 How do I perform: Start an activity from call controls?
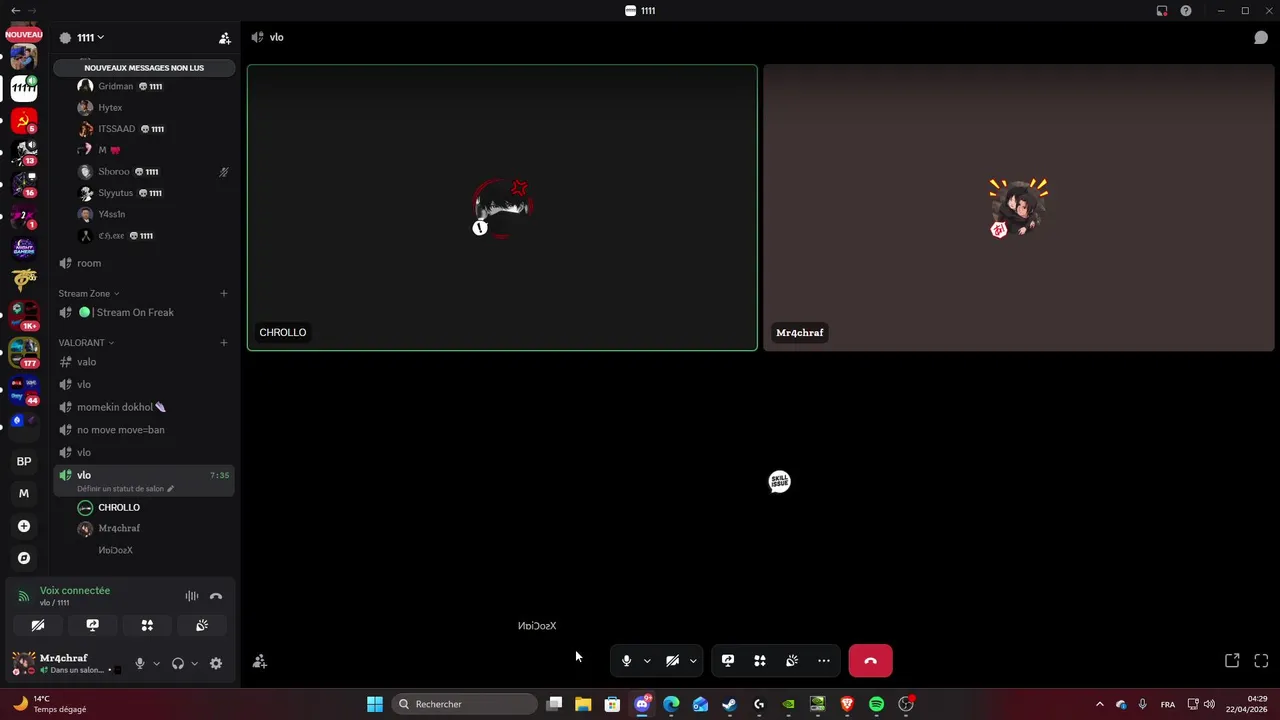point(760,661)
